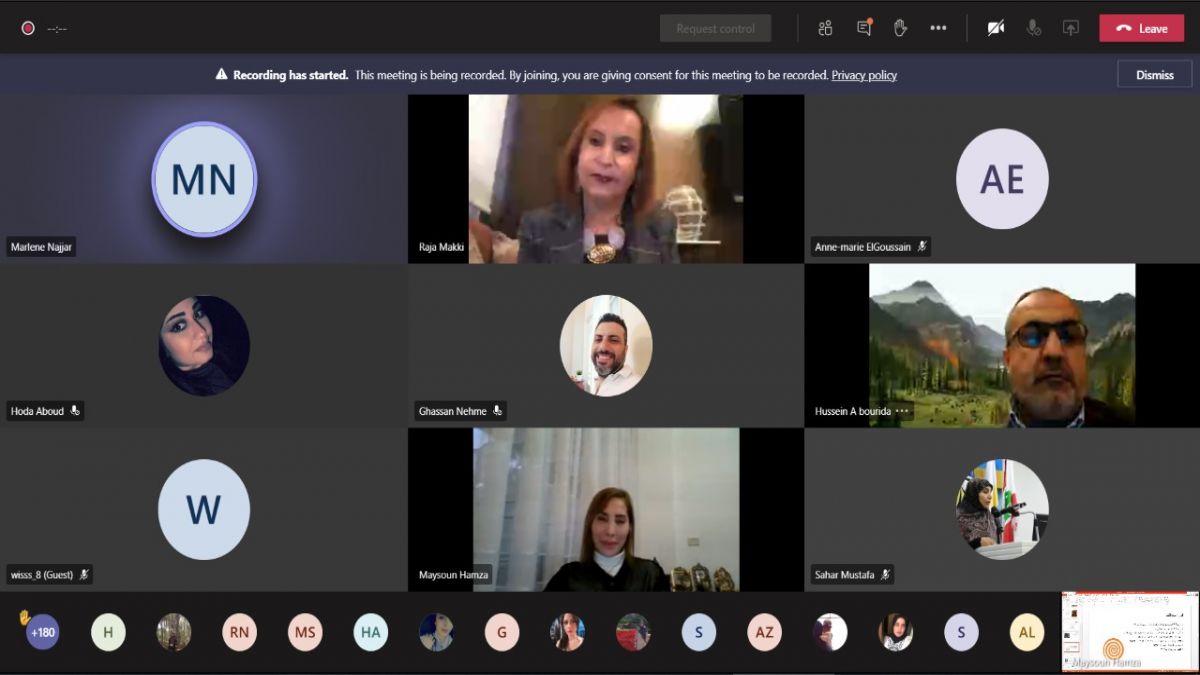
Task: Toggle the camera on
Action: [995, 28]
